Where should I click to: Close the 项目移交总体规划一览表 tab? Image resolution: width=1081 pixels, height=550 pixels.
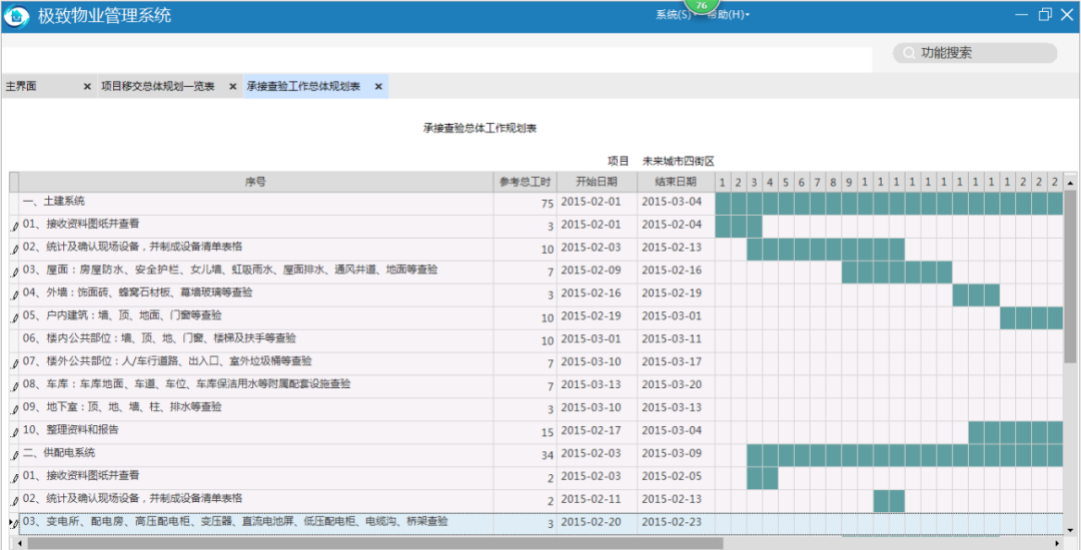click(x=232, y=87)
